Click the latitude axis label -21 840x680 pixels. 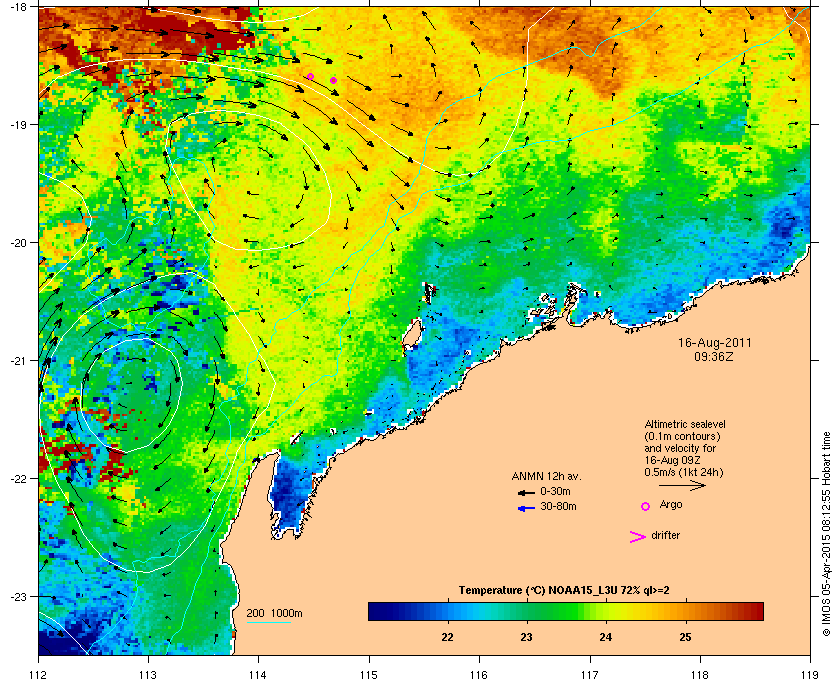tap(18, 361)
